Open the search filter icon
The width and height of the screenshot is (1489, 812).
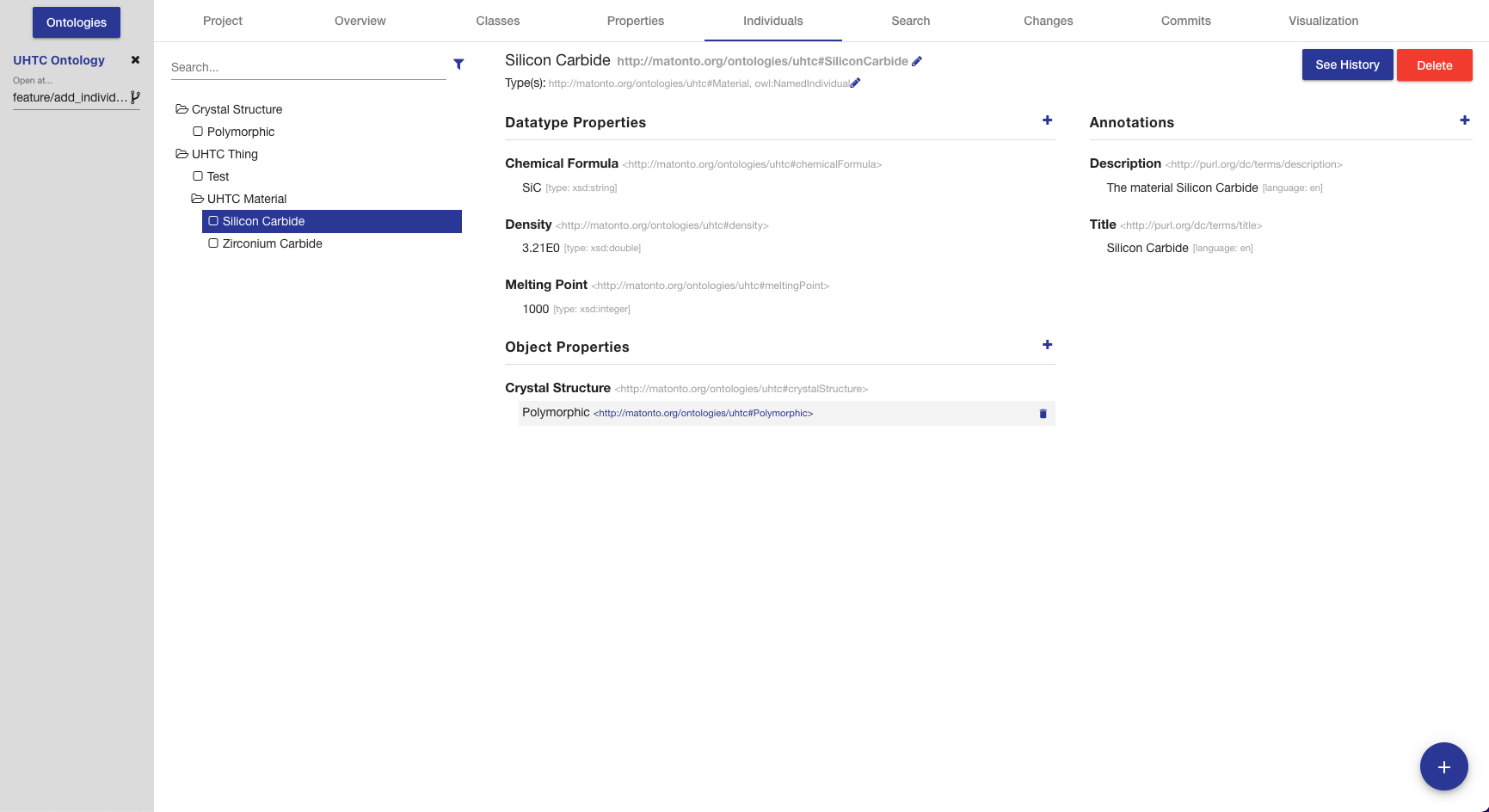point(458,65)
